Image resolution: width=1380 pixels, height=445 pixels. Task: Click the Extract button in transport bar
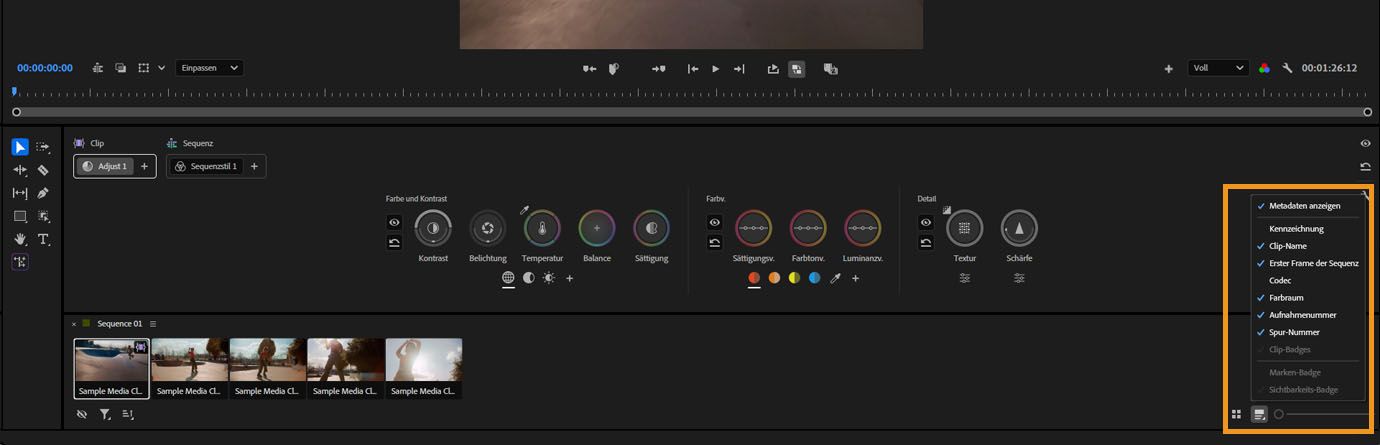click(830, 68)
